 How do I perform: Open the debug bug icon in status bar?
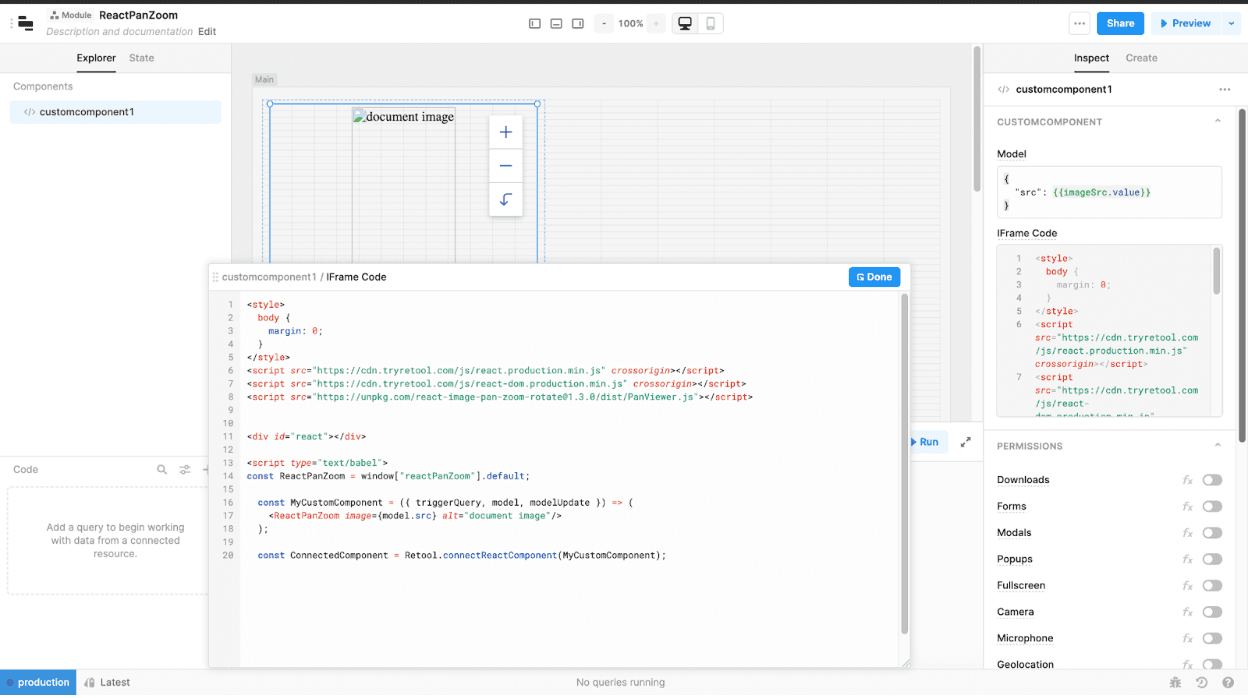pos(1175,683)
